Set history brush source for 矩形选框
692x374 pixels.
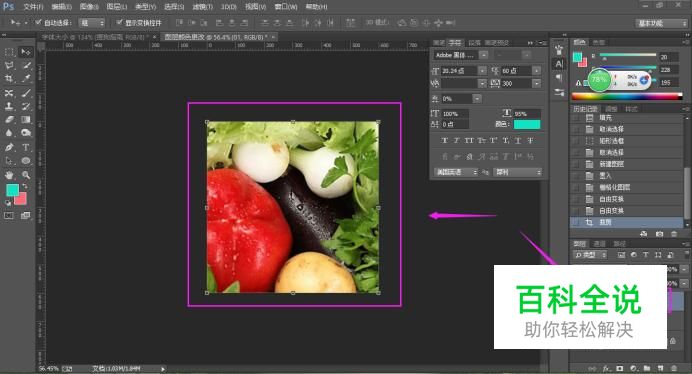(575, 141)
